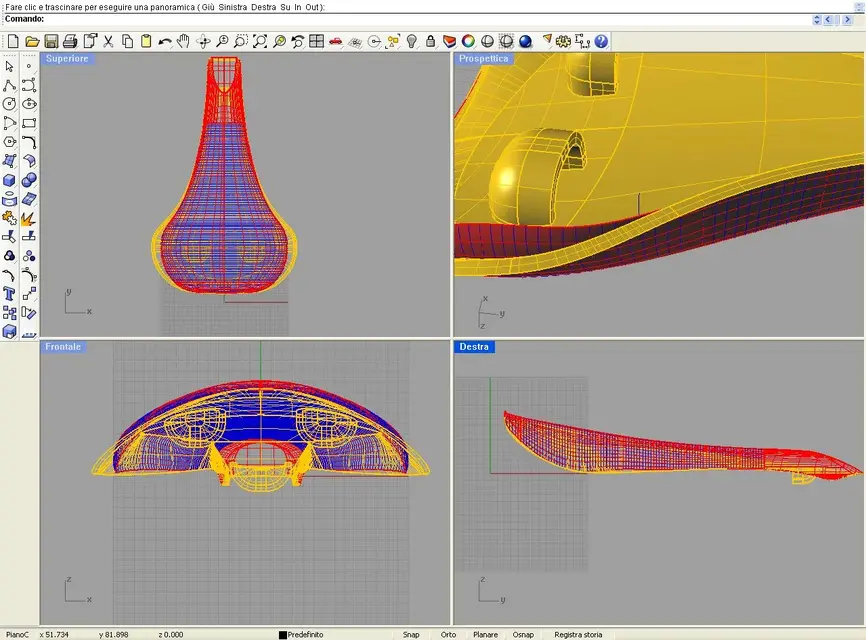
Task: Undo the view change with the magnifier-arrow icon
Action: pos(298,41)
